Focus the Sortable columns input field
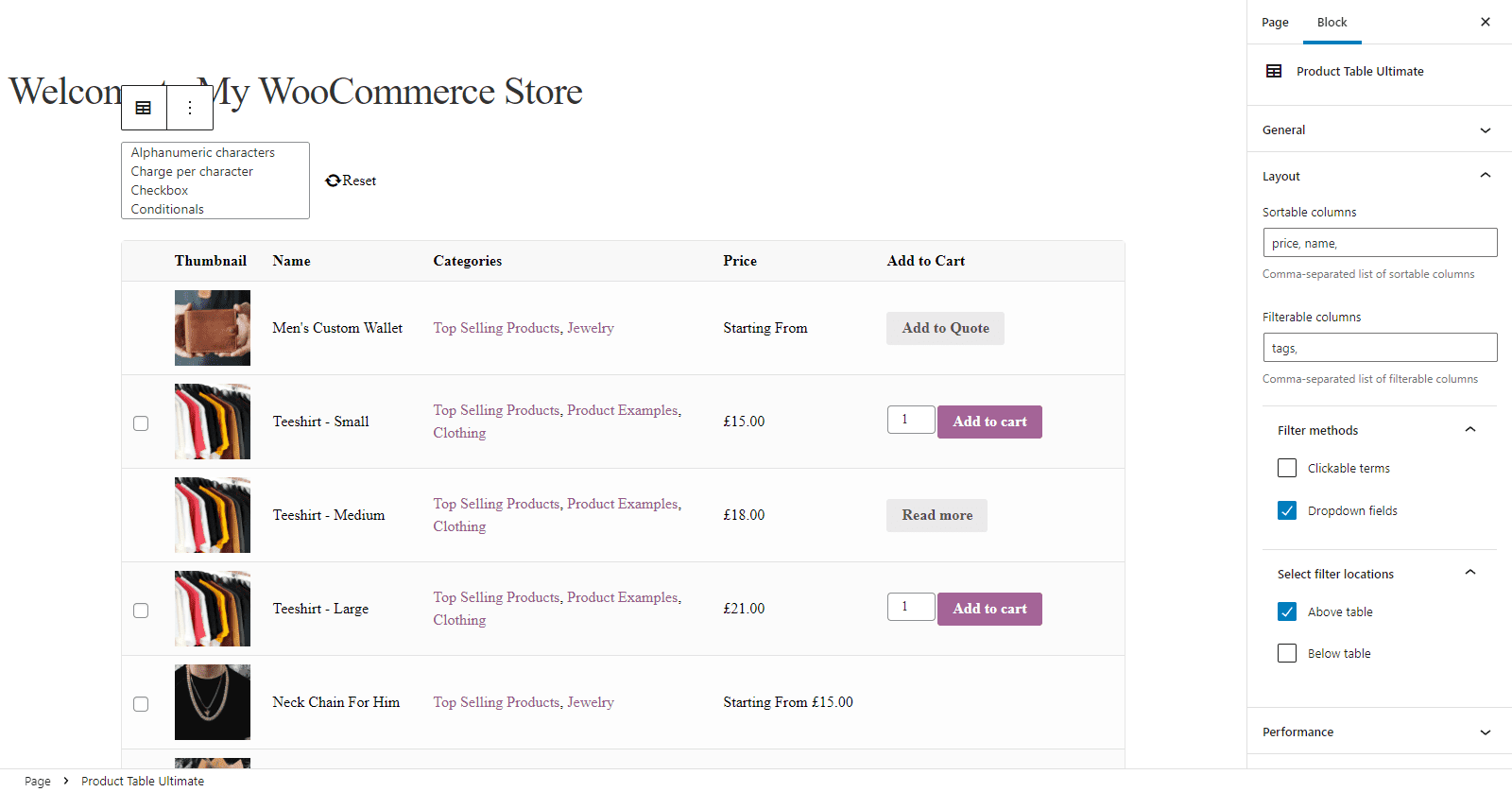1512x792 pixels. 1380,243
